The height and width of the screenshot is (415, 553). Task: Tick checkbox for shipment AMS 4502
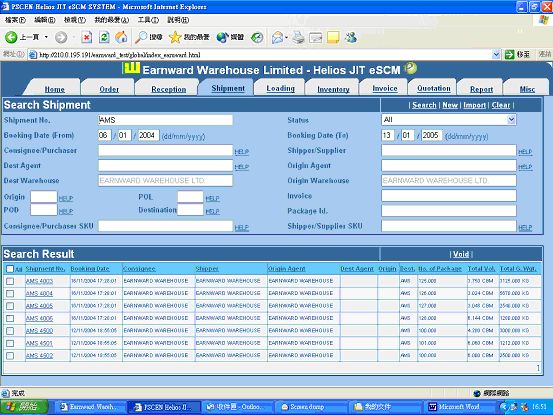[10, 355]
